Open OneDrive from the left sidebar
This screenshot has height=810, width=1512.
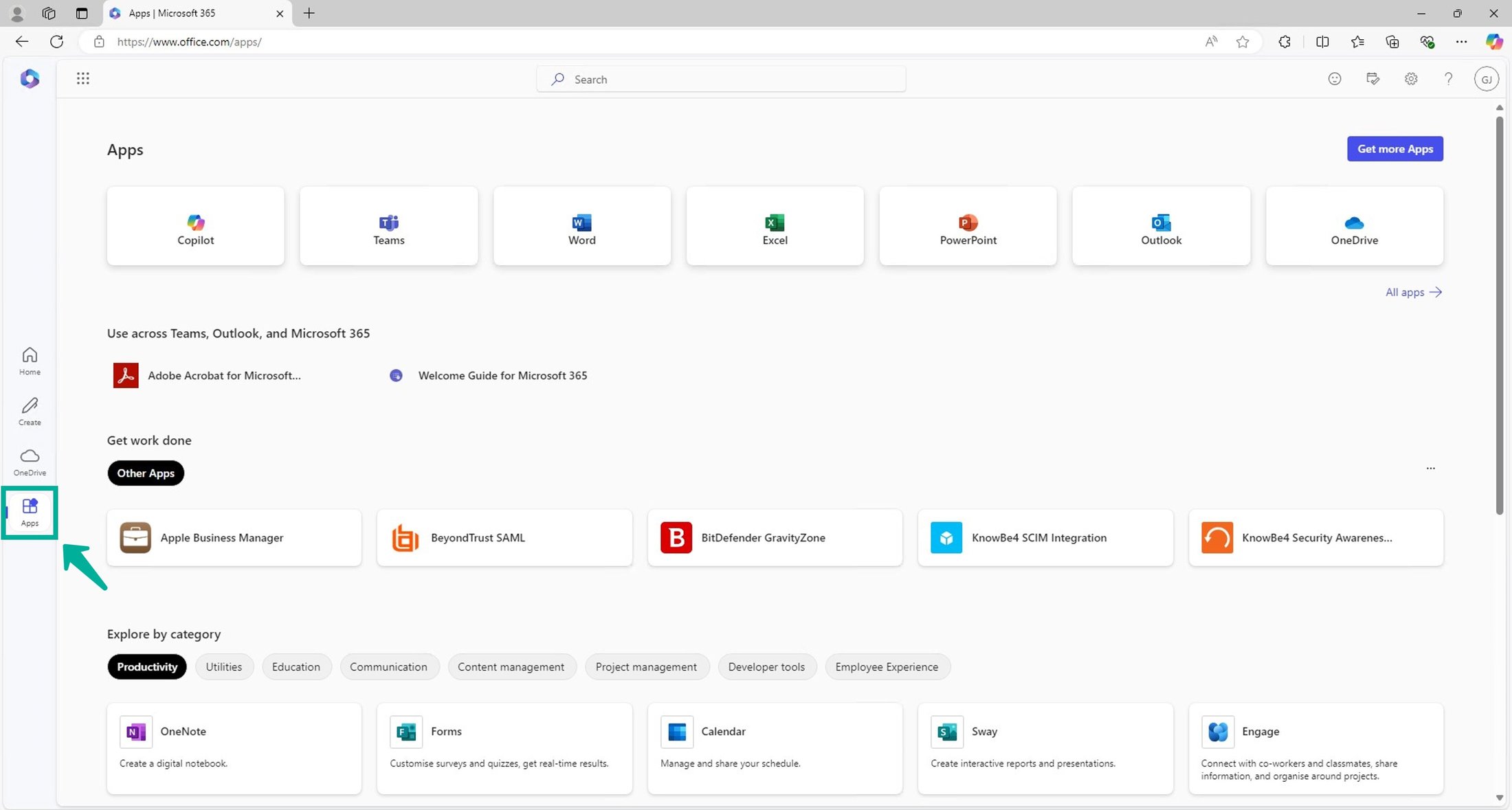(x=30, y=461)
